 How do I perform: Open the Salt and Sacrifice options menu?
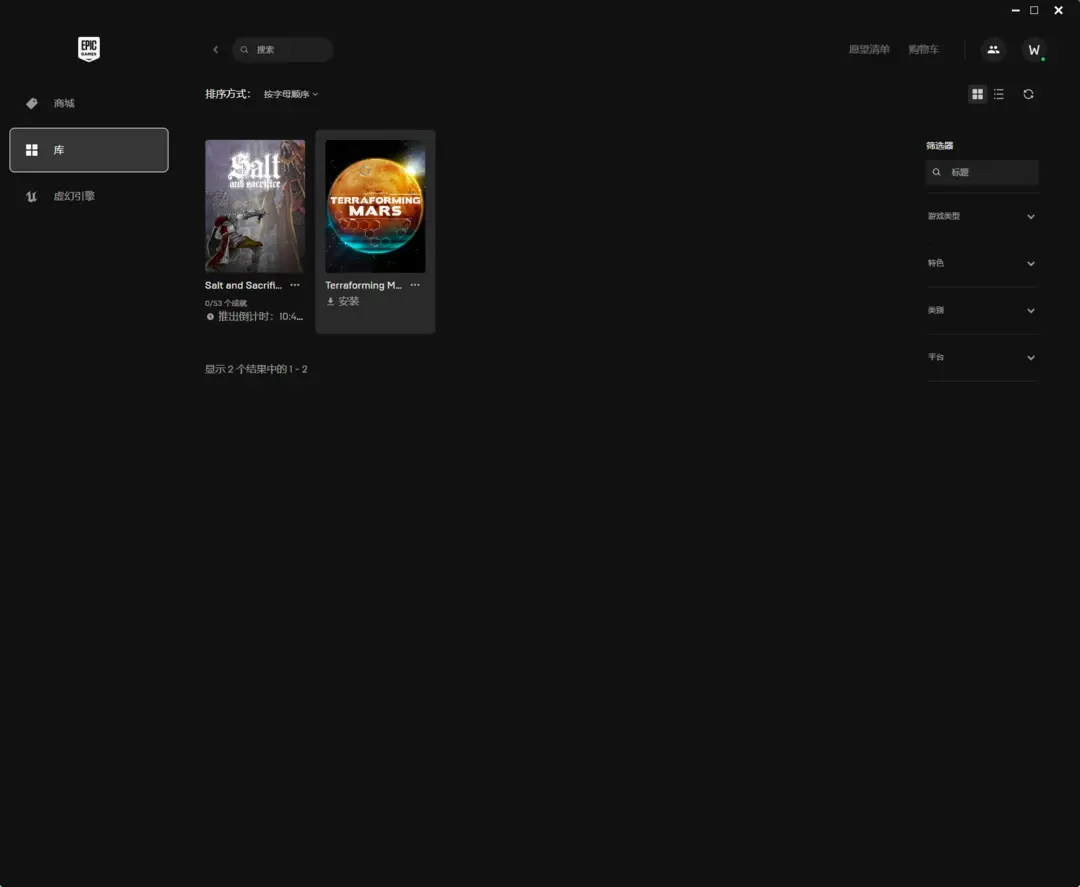[295, 285]
